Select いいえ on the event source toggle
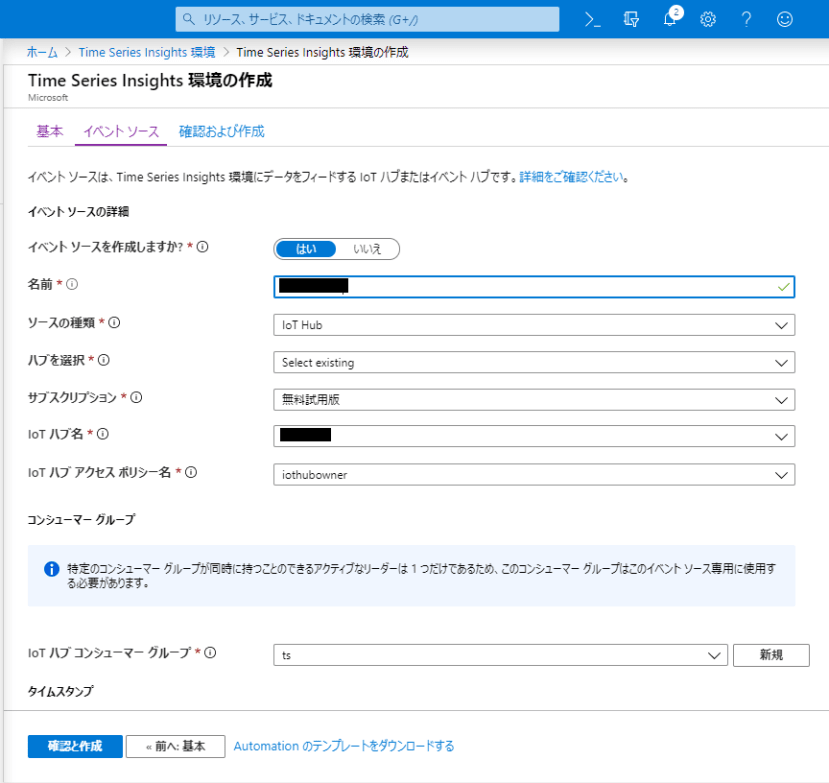Image resolution: width=829 pixels, height=783 pixels. [x=367, y=249]
